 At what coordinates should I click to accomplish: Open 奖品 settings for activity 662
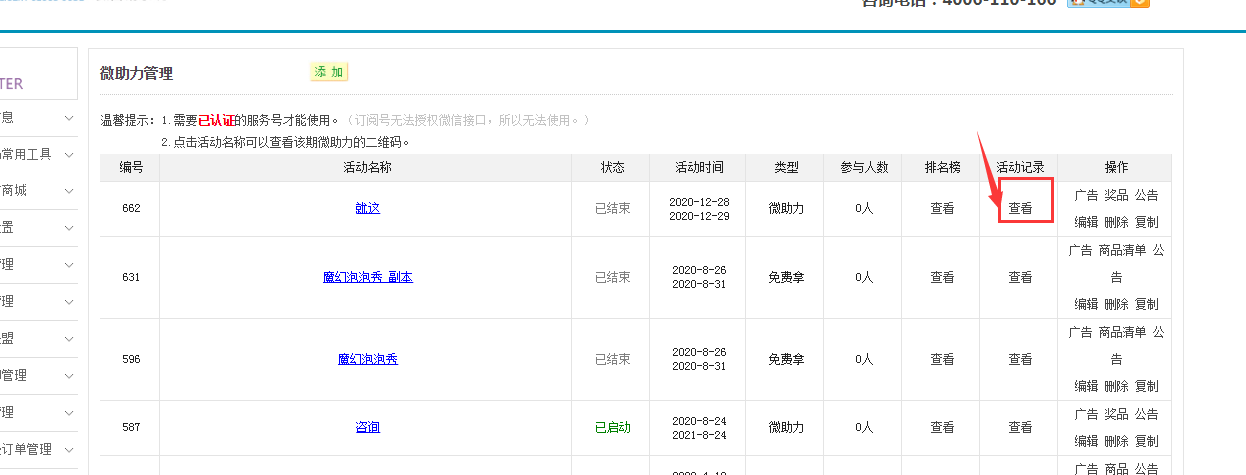click(1116, 195)
